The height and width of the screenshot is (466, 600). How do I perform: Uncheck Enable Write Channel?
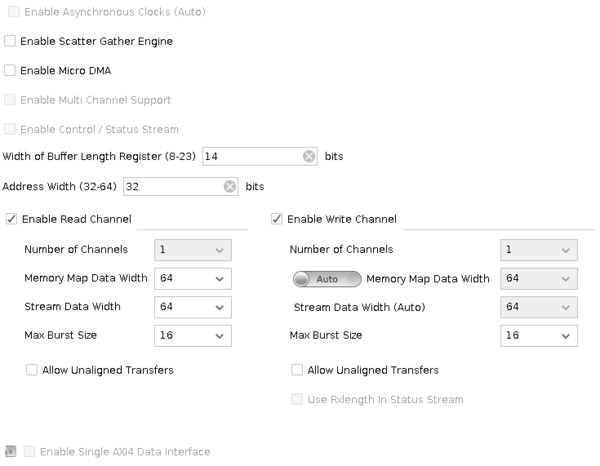click(x=277, y=219)
